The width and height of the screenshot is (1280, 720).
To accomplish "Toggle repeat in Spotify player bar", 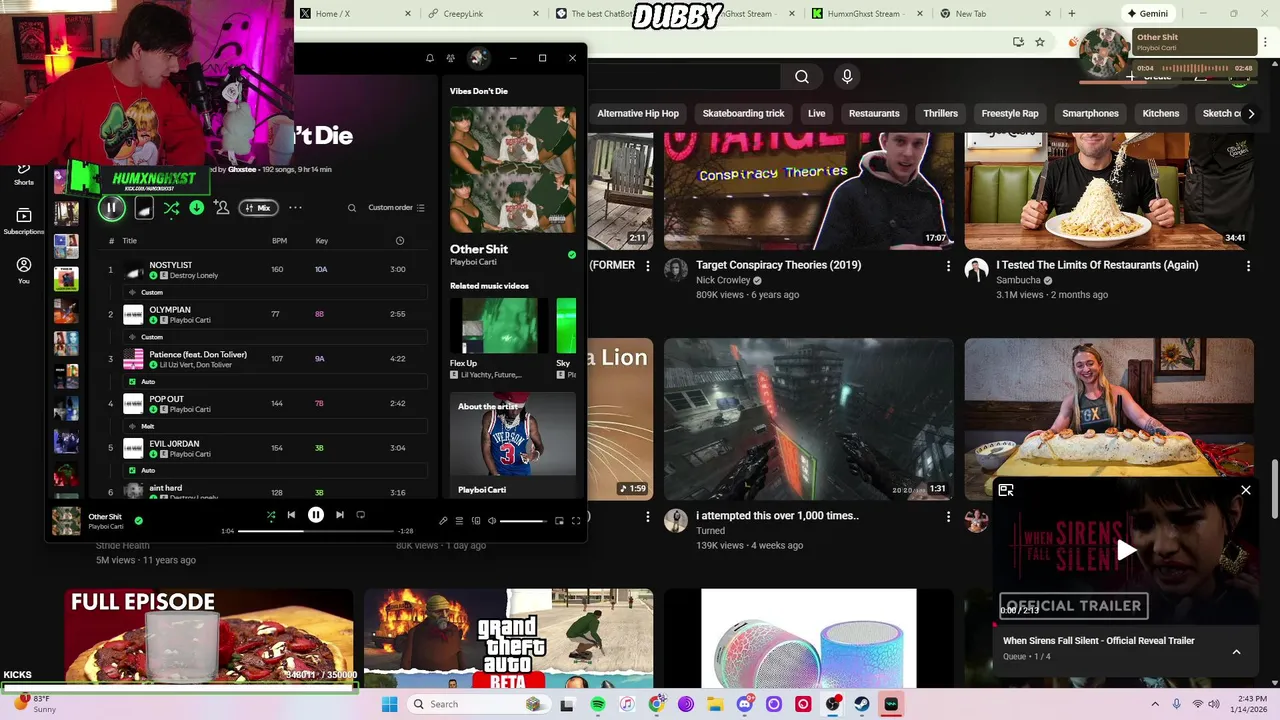I will pos(361,515).
